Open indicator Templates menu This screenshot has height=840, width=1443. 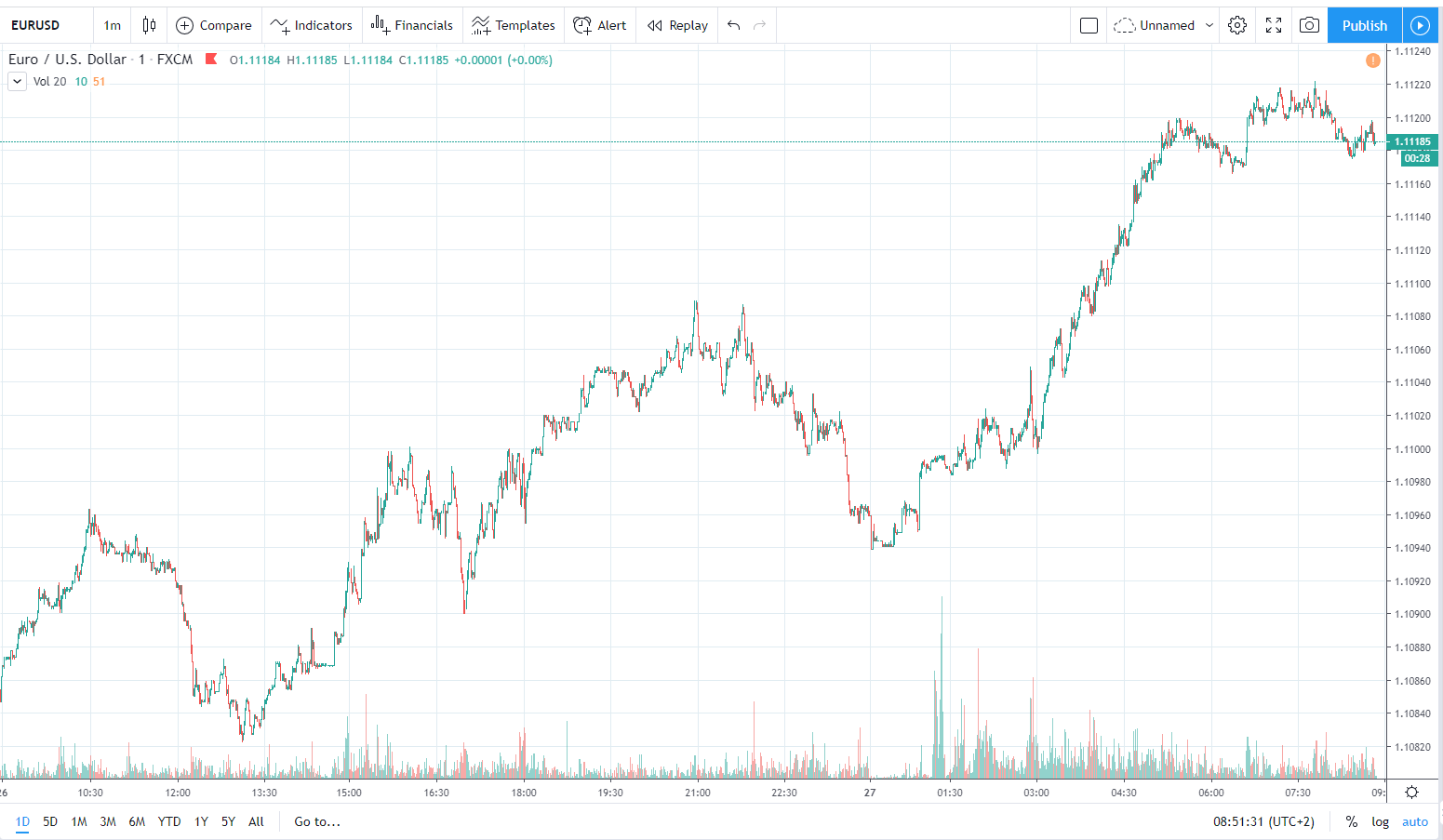[x=514, y=25]
